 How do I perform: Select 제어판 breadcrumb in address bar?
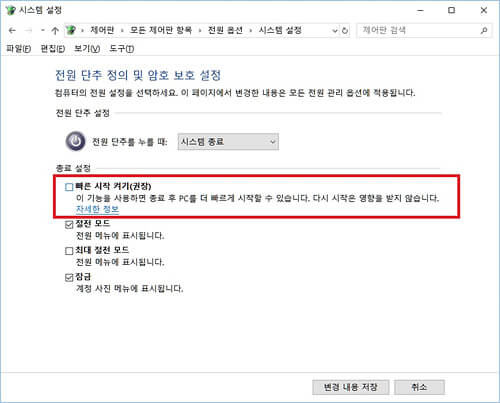pos(102,30)
